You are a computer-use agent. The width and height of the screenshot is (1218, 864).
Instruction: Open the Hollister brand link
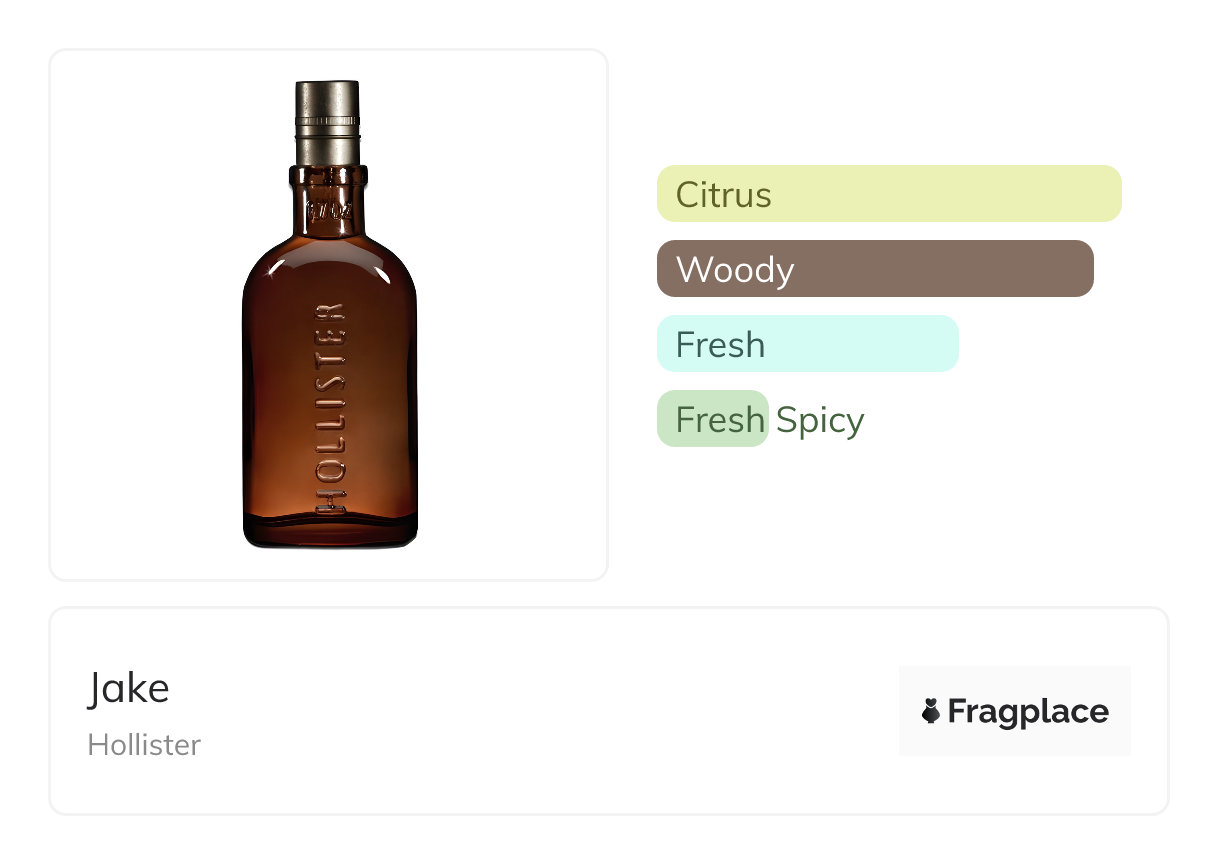point(144,745)
